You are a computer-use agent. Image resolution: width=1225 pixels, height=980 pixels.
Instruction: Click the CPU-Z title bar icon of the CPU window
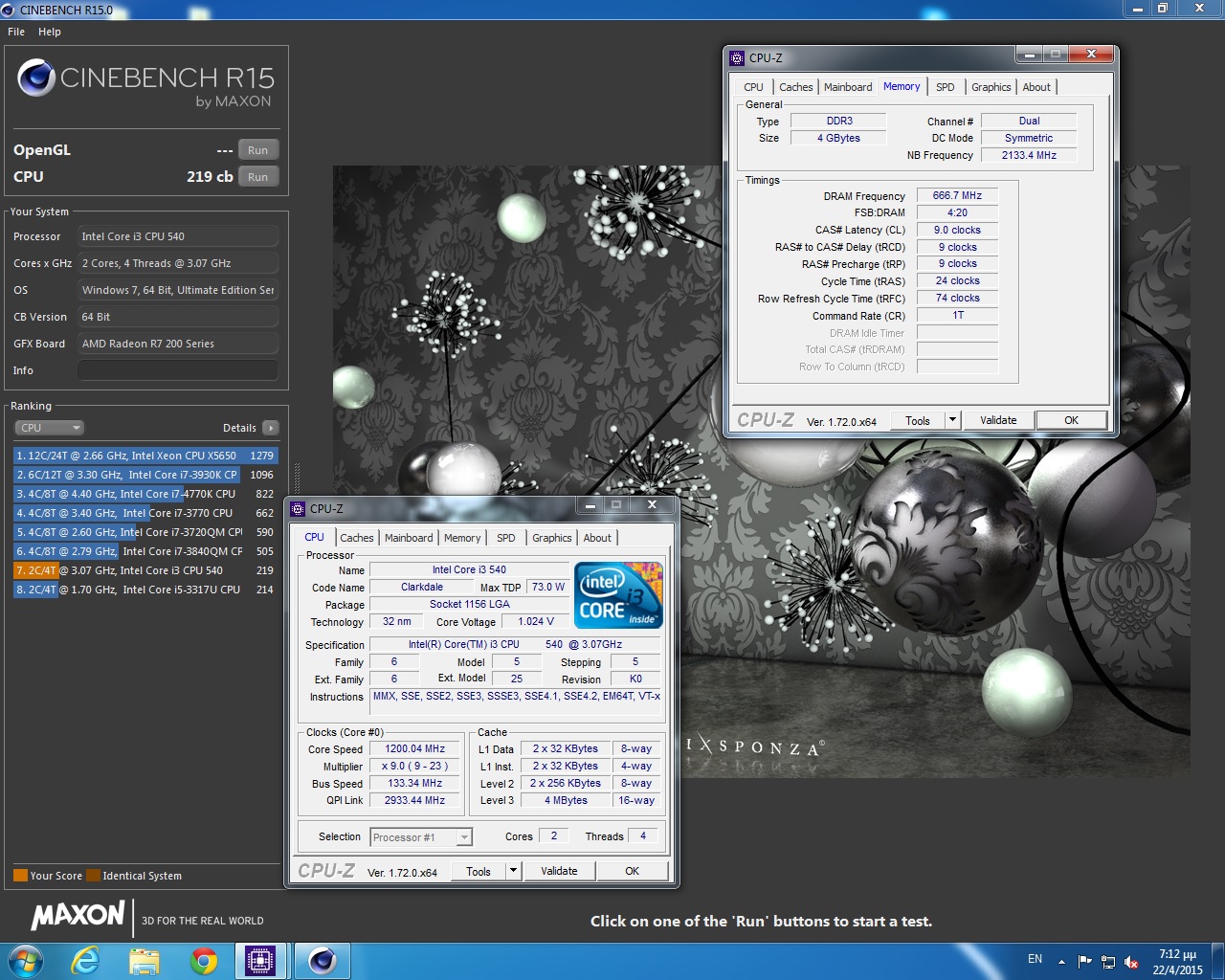click(x=298, y=509)
